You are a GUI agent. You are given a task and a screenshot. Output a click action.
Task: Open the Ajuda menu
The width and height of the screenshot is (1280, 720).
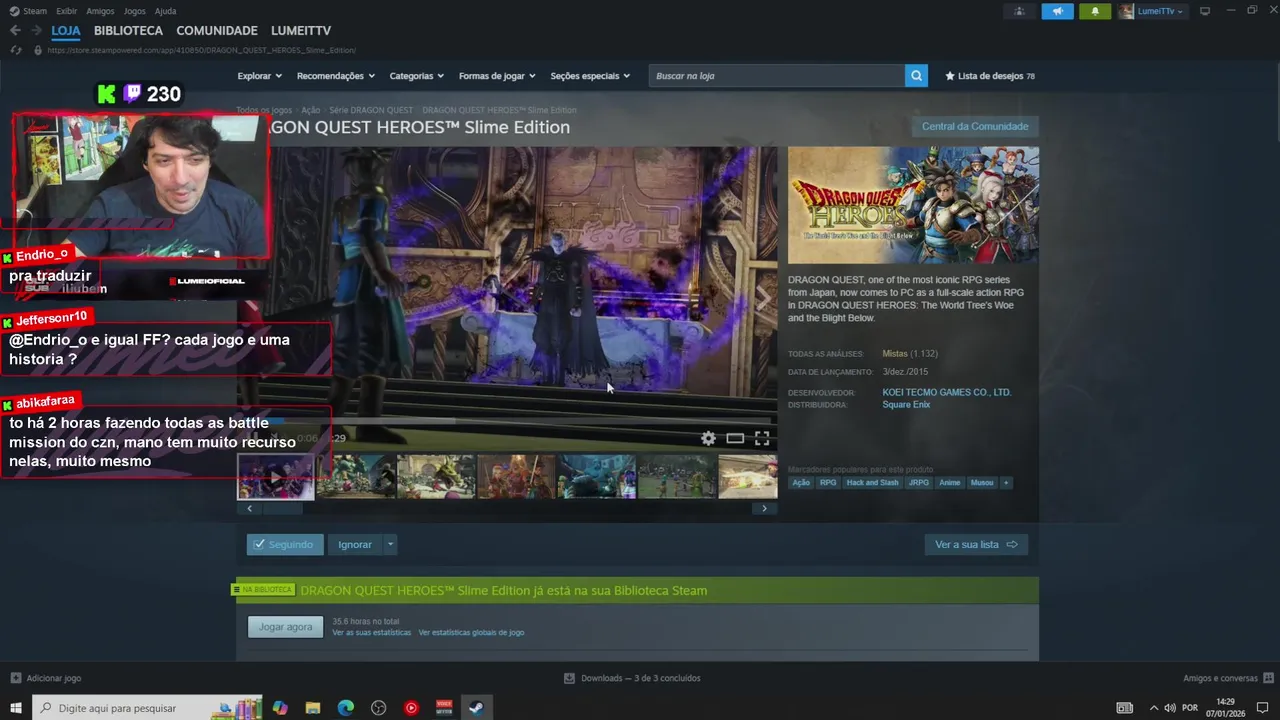coord(166,11)
